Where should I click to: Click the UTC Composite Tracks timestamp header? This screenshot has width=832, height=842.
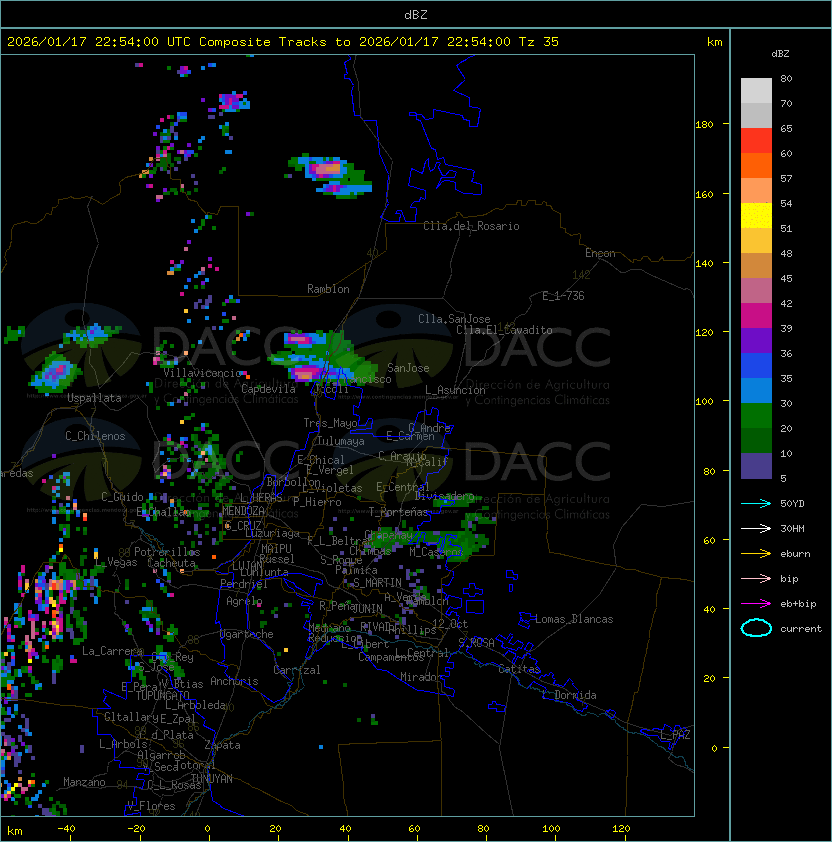(283, 42)
